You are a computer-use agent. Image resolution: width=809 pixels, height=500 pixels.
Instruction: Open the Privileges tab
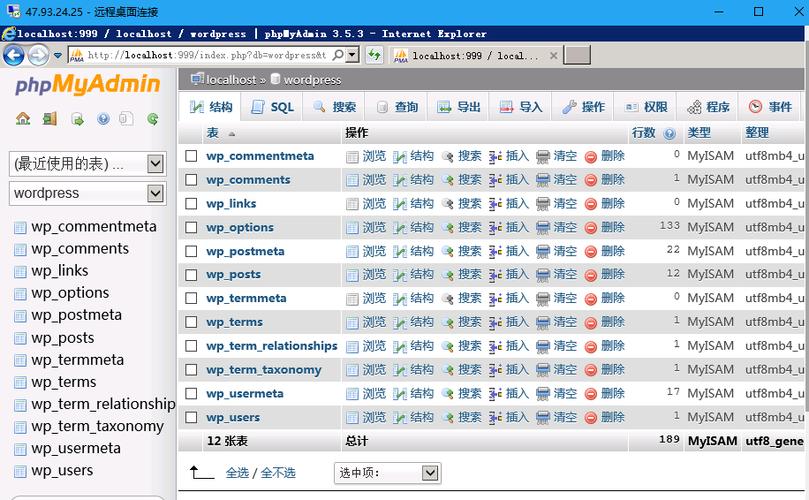[646, 107]
